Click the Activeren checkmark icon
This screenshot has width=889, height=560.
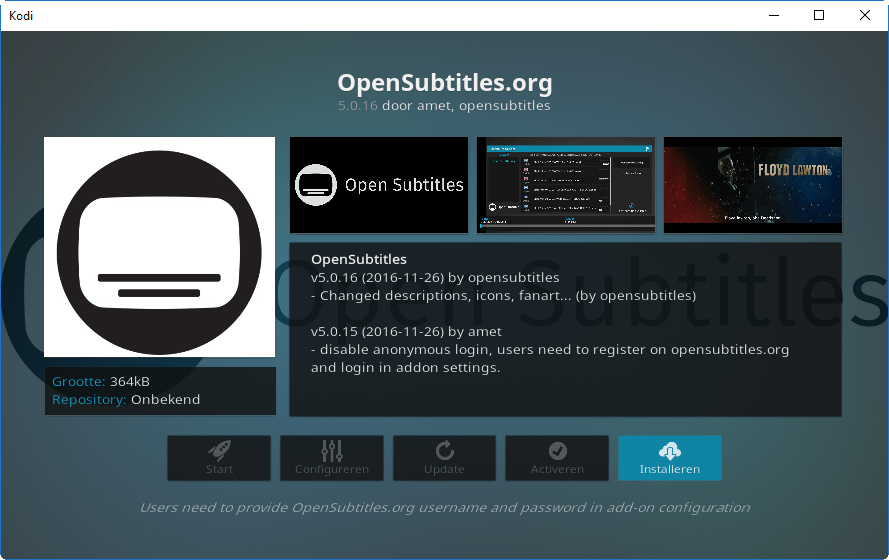557,451
